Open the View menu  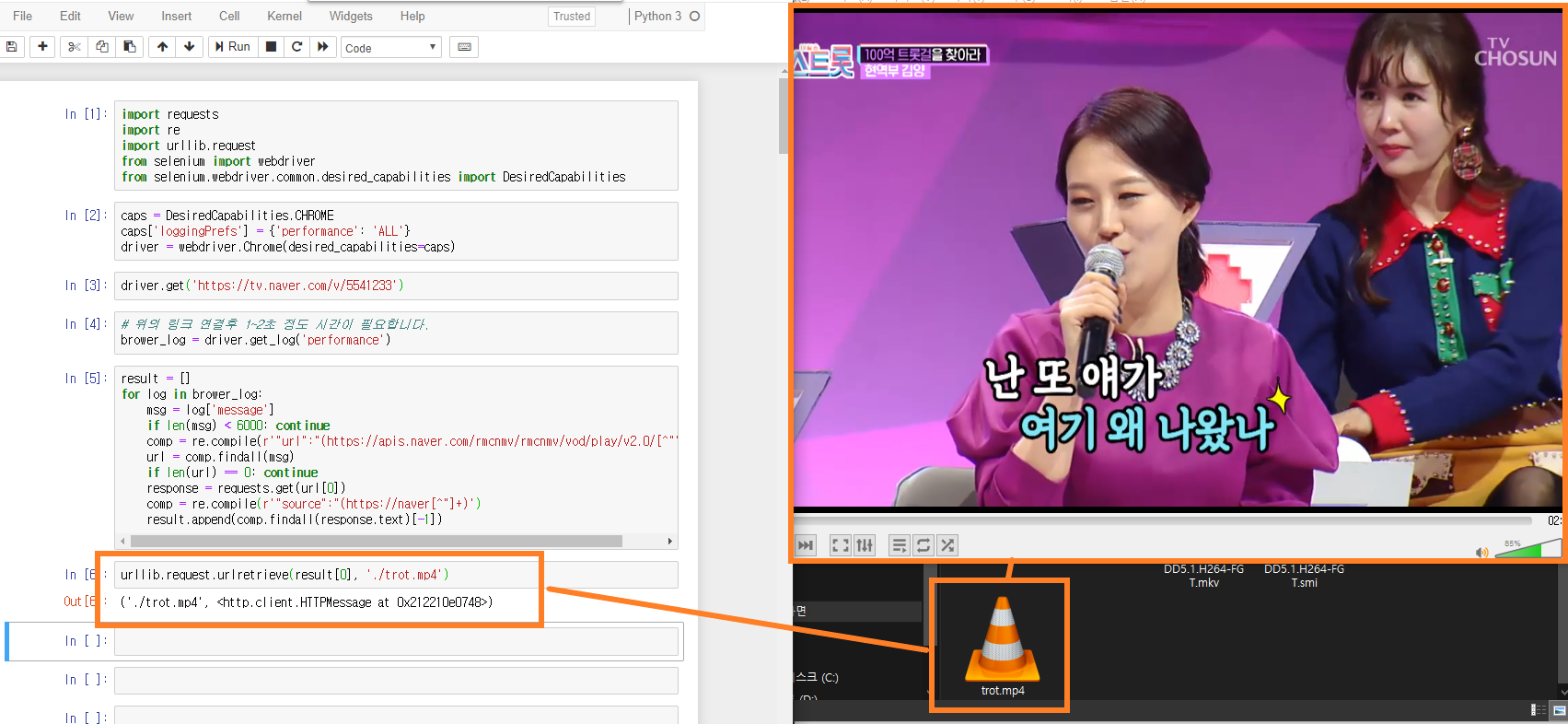coord(121,16)
